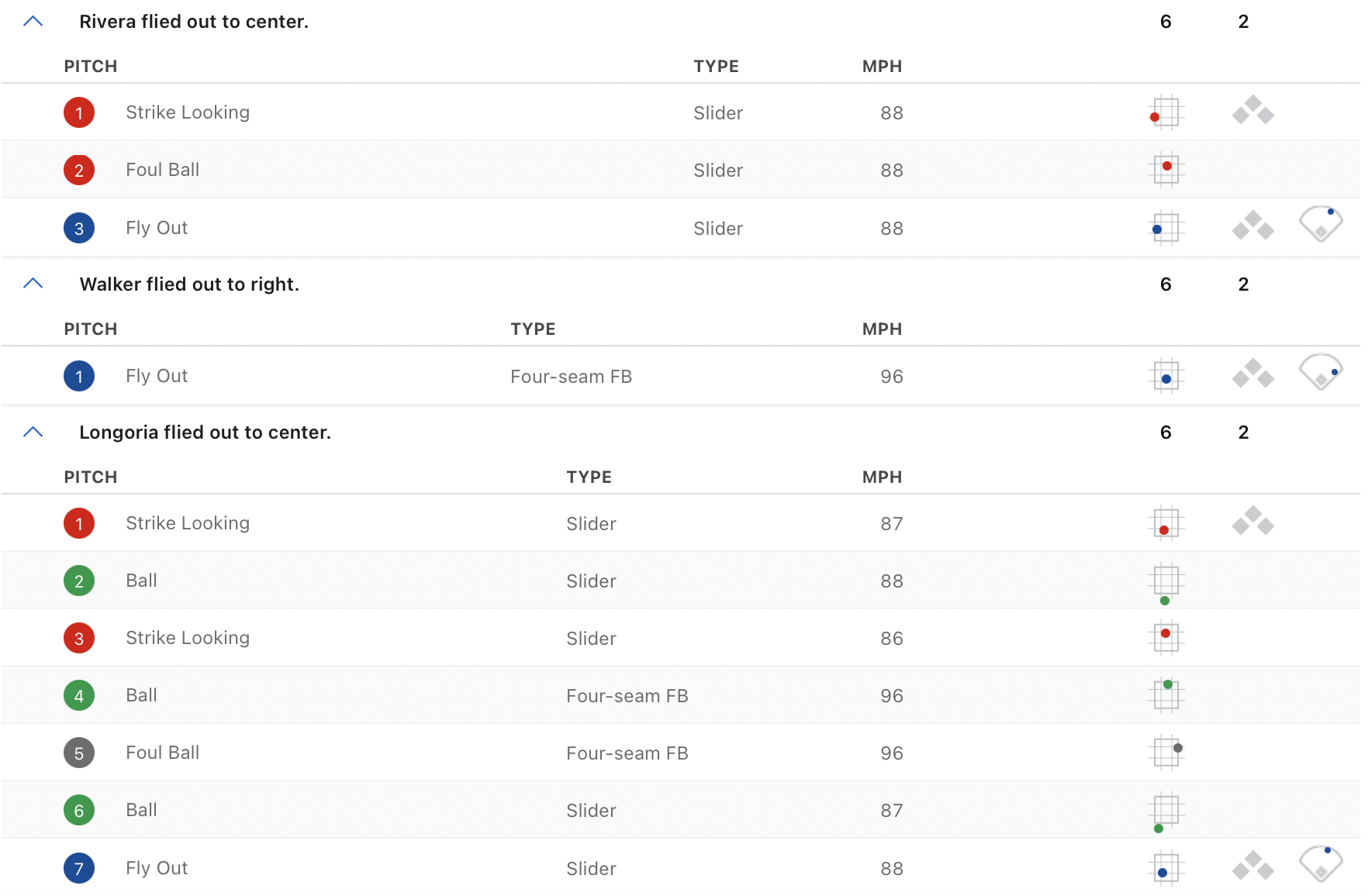This screenshot has height=896, width=1368.
Task: Click red pitch number 1 badge for Rivera
Action: pyautogui.click(x=79, y=112)
